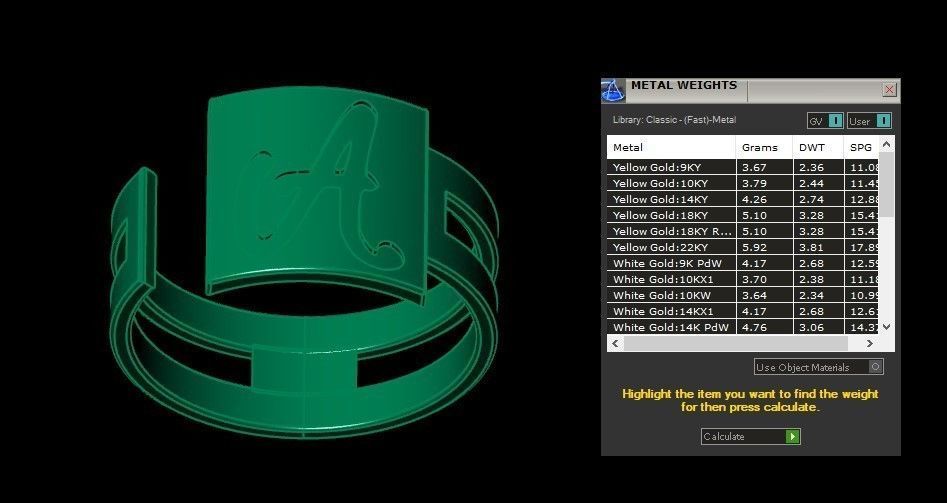Click the 2.36 DWT value
This screenshot has height=503, width=947.
click(811, 167)
